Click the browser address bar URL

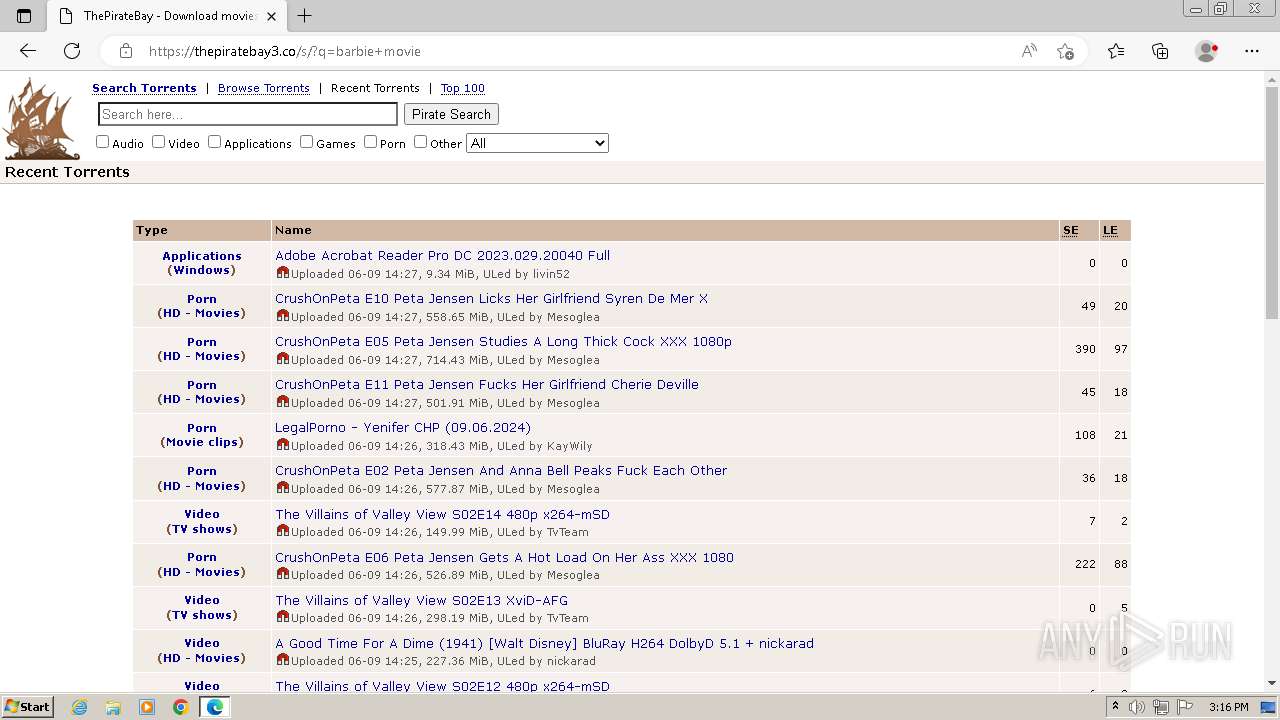pos(285,51)
